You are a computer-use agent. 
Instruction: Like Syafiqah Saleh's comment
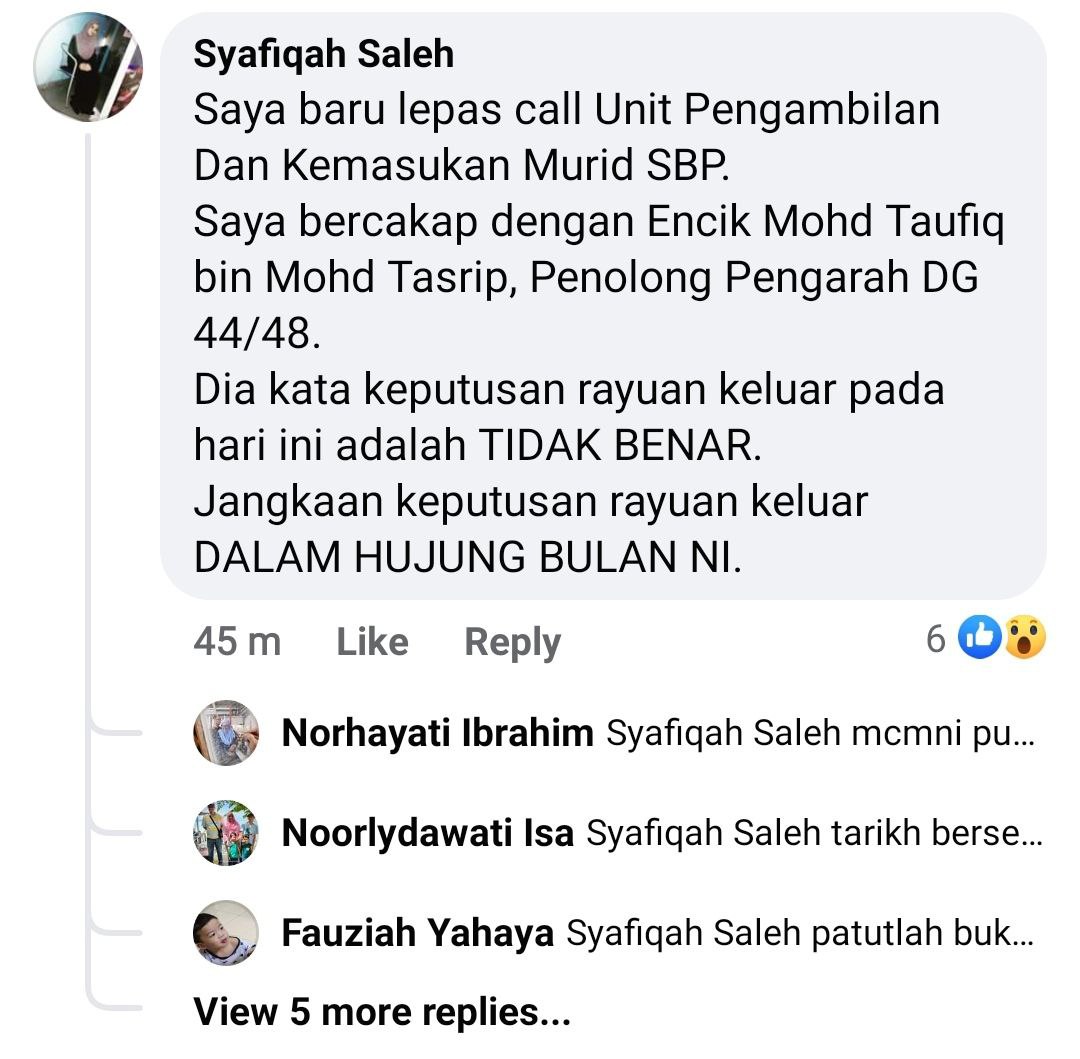pyautogui.click(x=373, y=642)
